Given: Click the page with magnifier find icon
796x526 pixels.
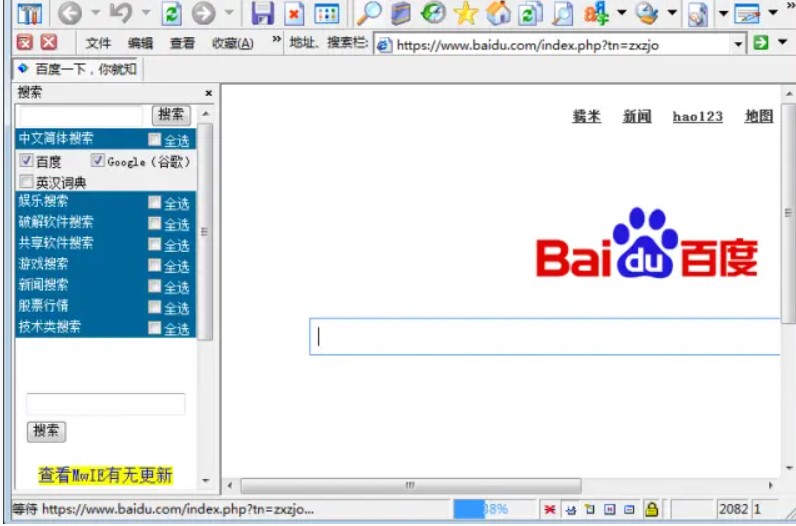Looking at the screenshot, I should coord(562,14).
